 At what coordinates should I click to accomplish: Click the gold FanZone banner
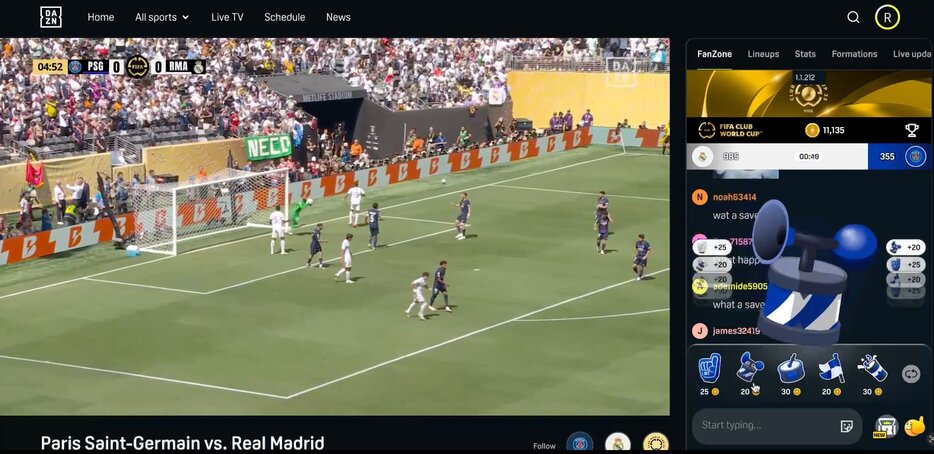(809, 94)
